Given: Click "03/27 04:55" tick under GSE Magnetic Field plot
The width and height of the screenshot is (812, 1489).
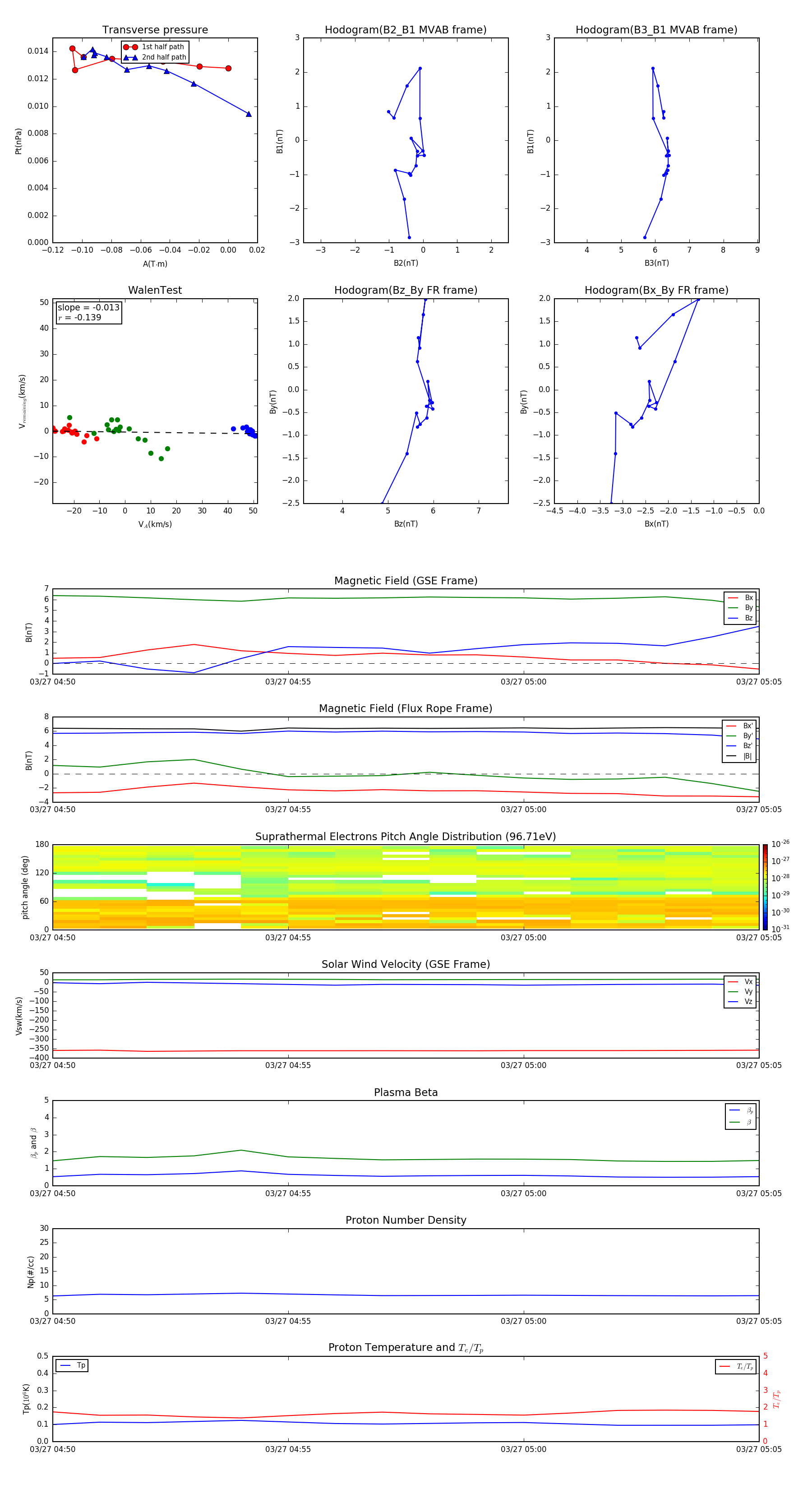Looking at the screenshot, I should point(288,682).
